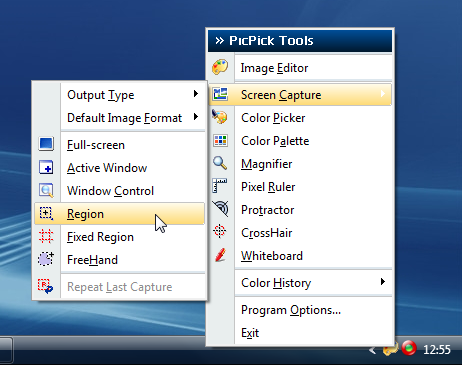
Task: Open Program Options...
Action: (300, 310)
